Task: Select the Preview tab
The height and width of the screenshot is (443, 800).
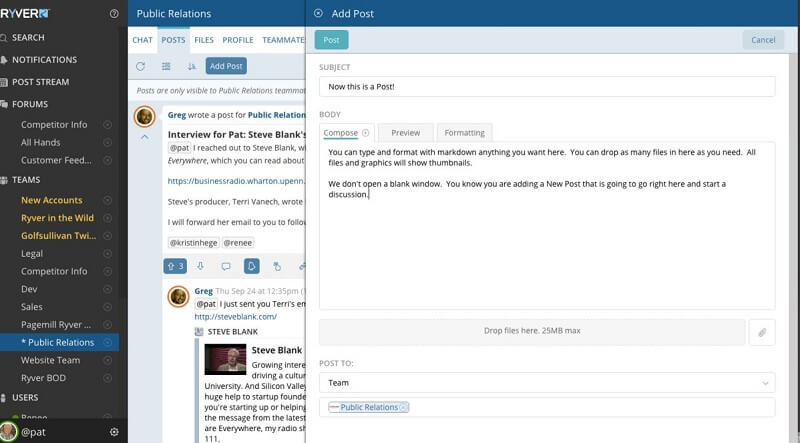Action: click(x=406, y=133)
